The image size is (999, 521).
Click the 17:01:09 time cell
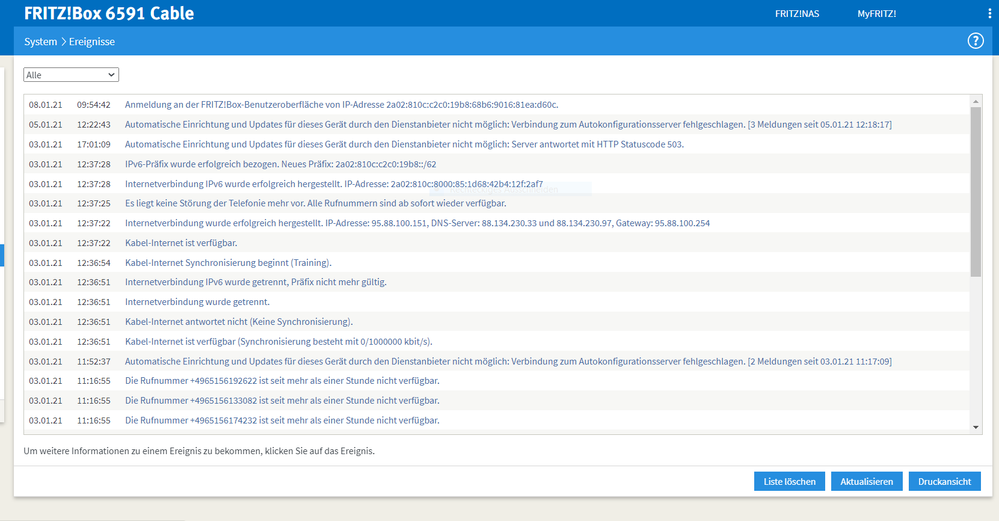pyautogui.click(x=94, y=144)
